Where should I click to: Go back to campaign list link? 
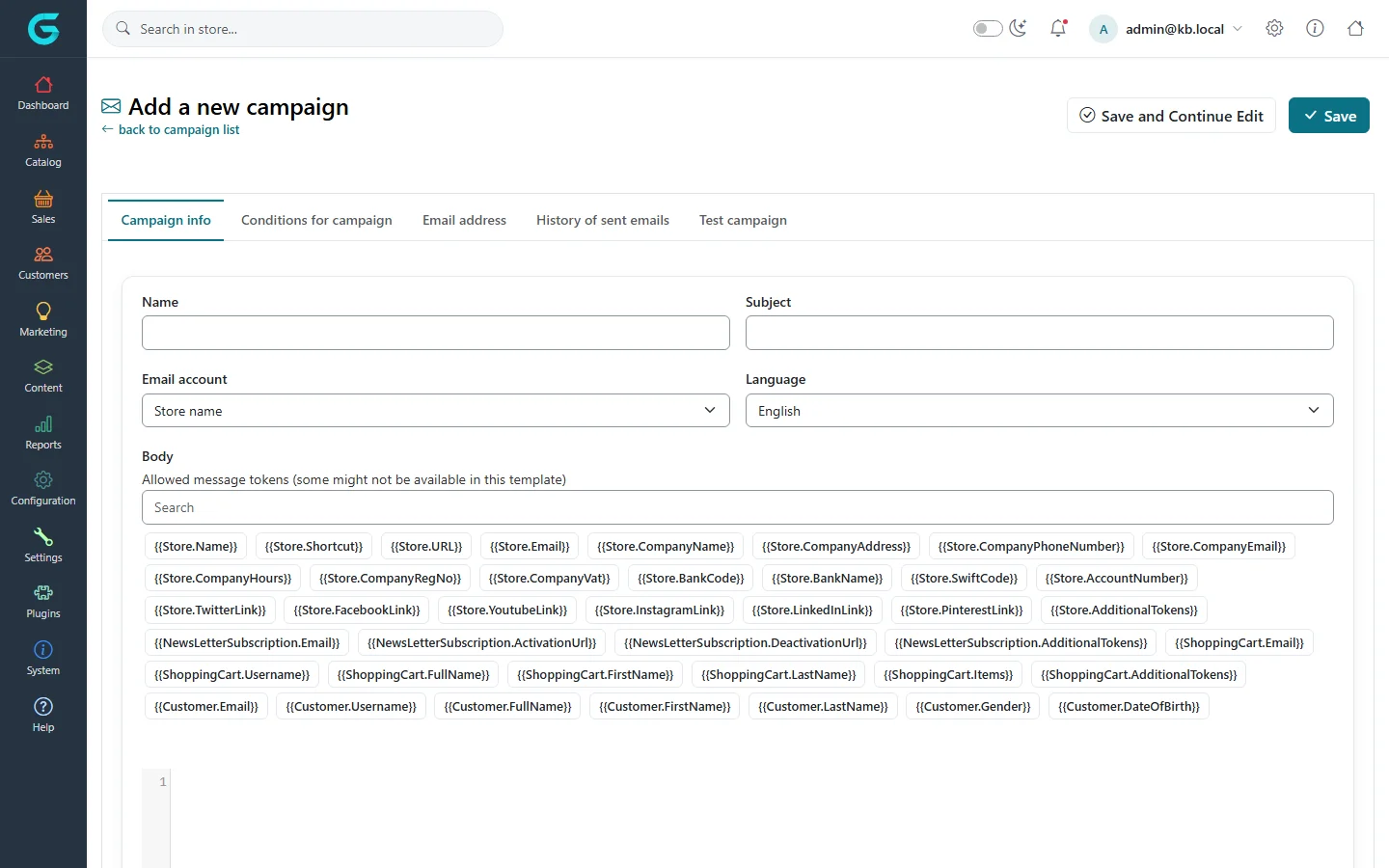[x=171, y=130]
